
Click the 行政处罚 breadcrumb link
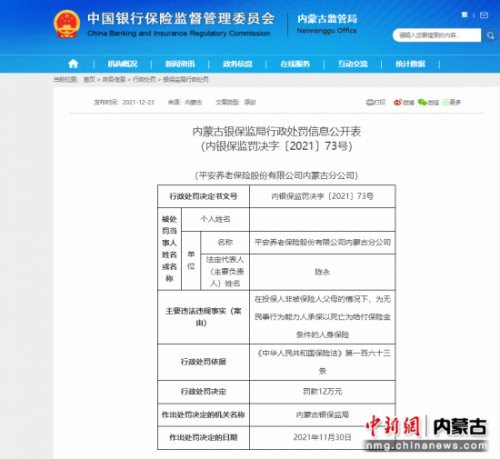144,80
